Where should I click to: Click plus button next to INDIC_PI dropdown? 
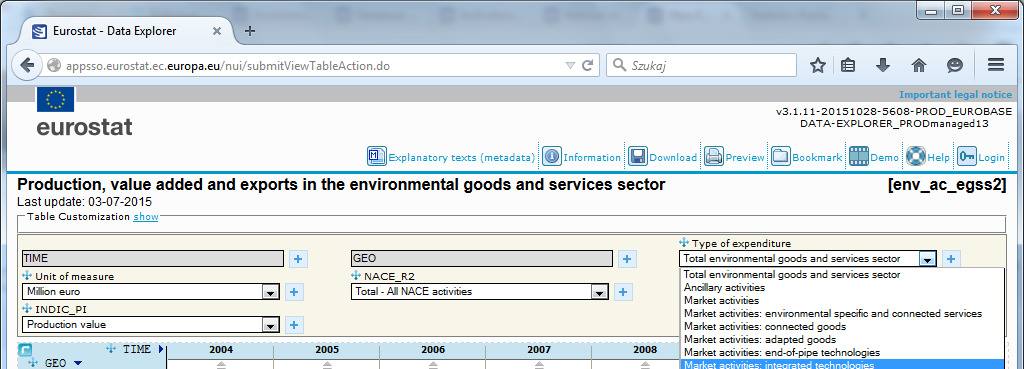tap(294, 325)
